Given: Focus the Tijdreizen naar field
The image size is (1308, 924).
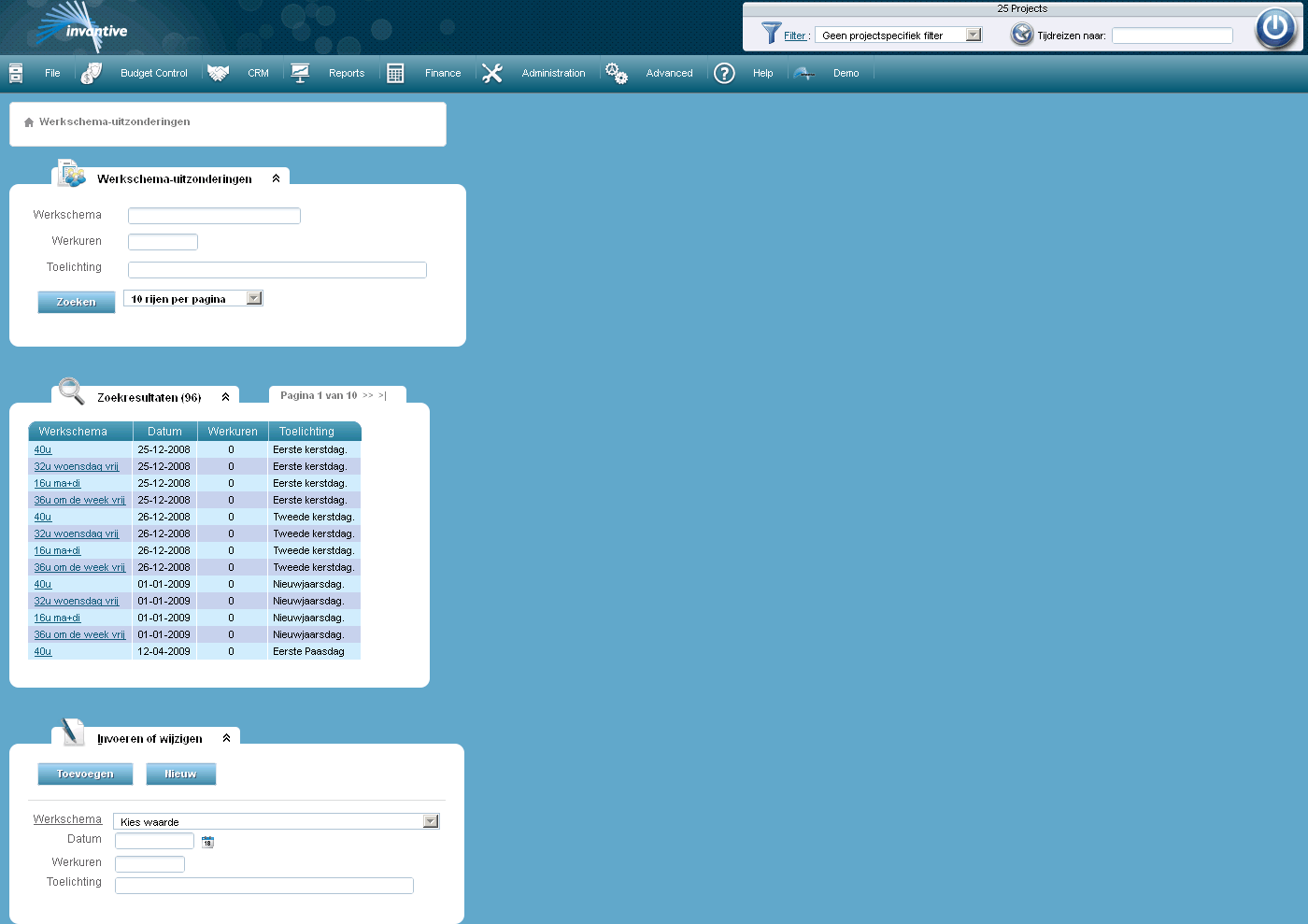Looking at the screenshot, I should point(1173,36).
